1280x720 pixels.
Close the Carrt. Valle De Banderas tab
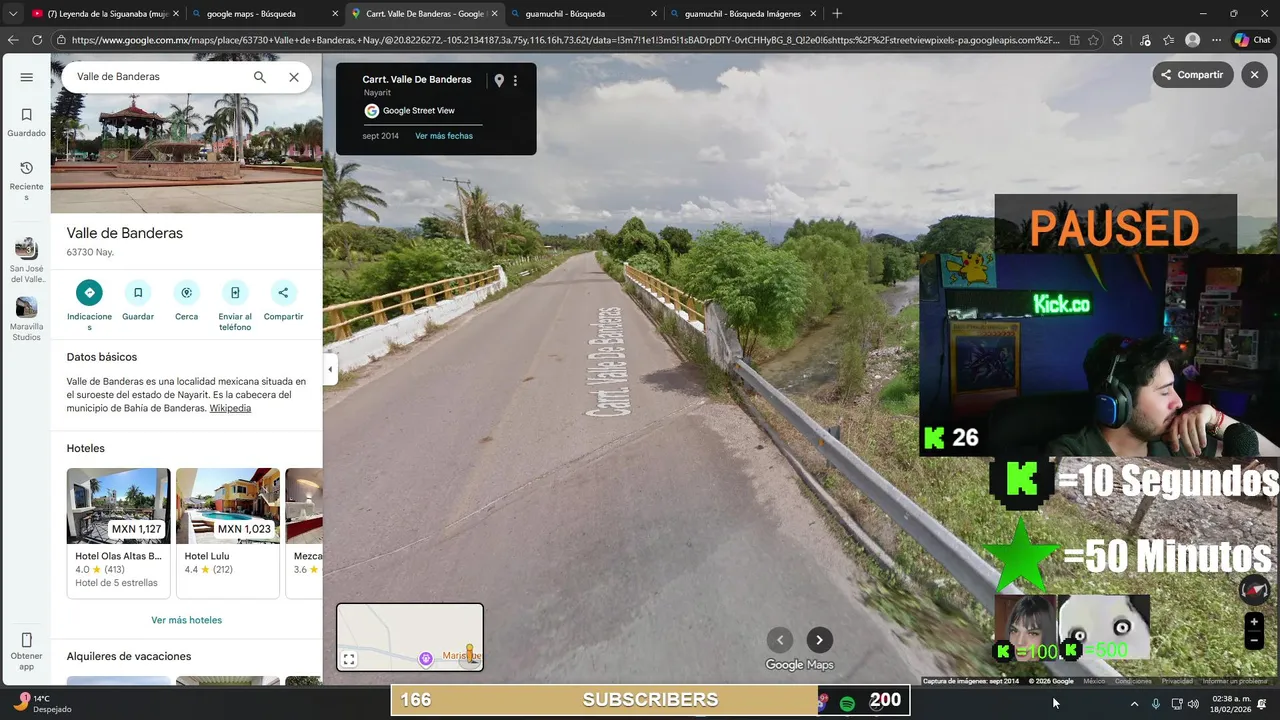coord(494,14)
